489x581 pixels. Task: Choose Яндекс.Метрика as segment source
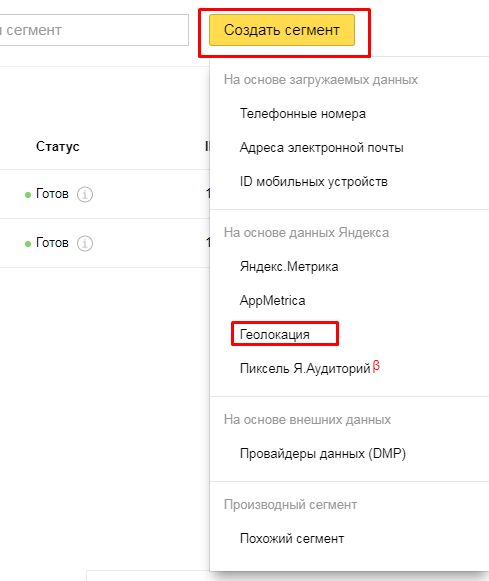coord(289,266)
